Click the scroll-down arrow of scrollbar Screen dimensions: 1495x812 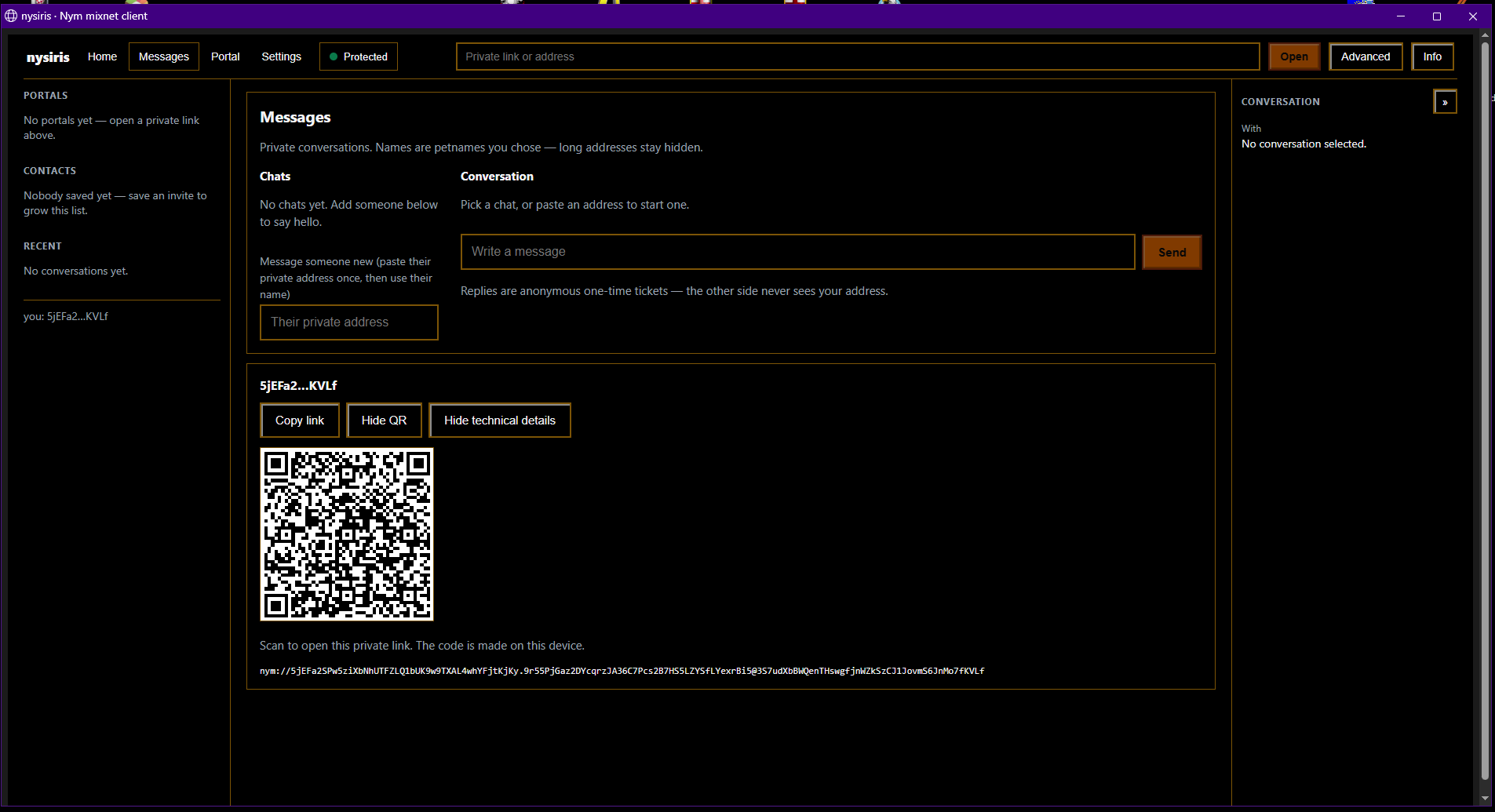(x=1485, y=799)
